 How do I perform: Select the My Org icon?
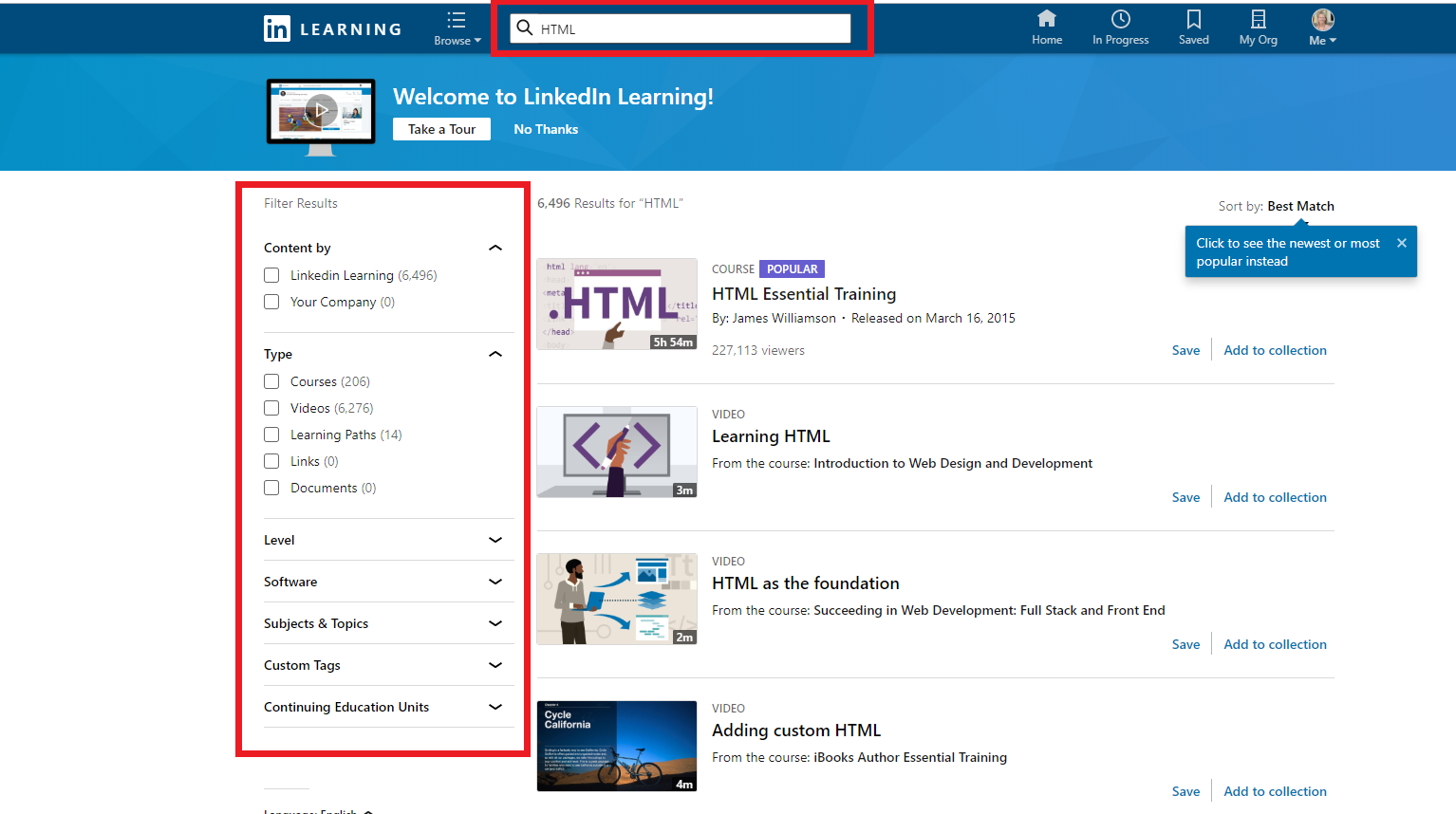[1258, 21]
